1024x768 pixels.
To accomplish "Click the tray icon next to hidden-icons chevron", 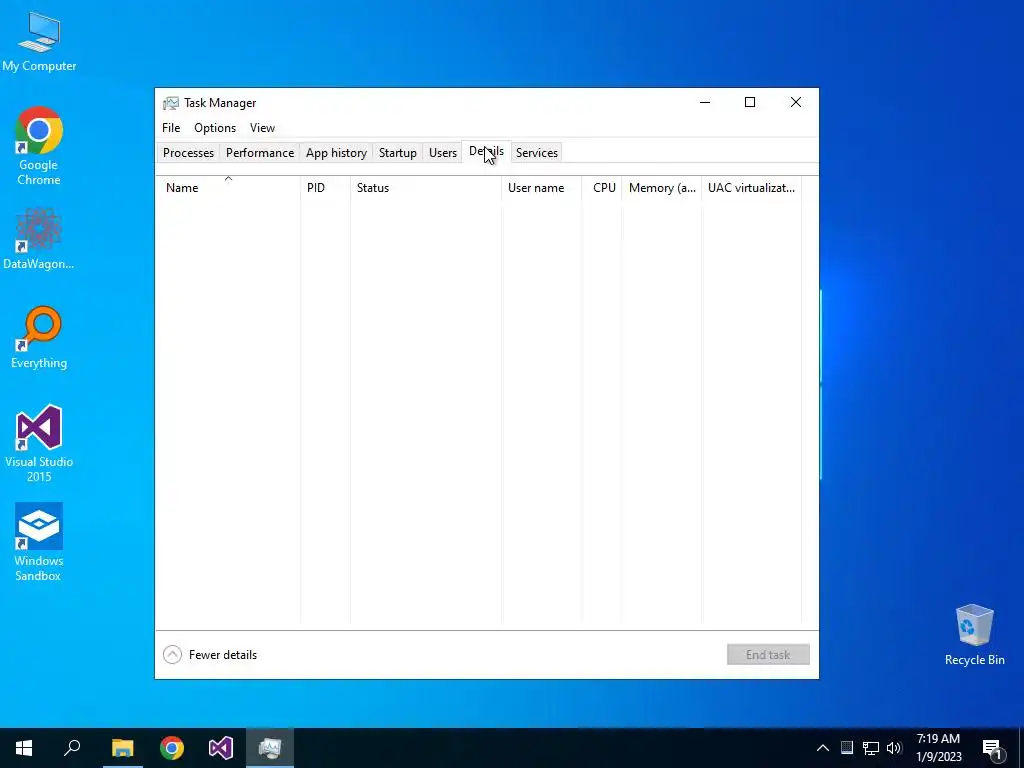I will (847, 748).
